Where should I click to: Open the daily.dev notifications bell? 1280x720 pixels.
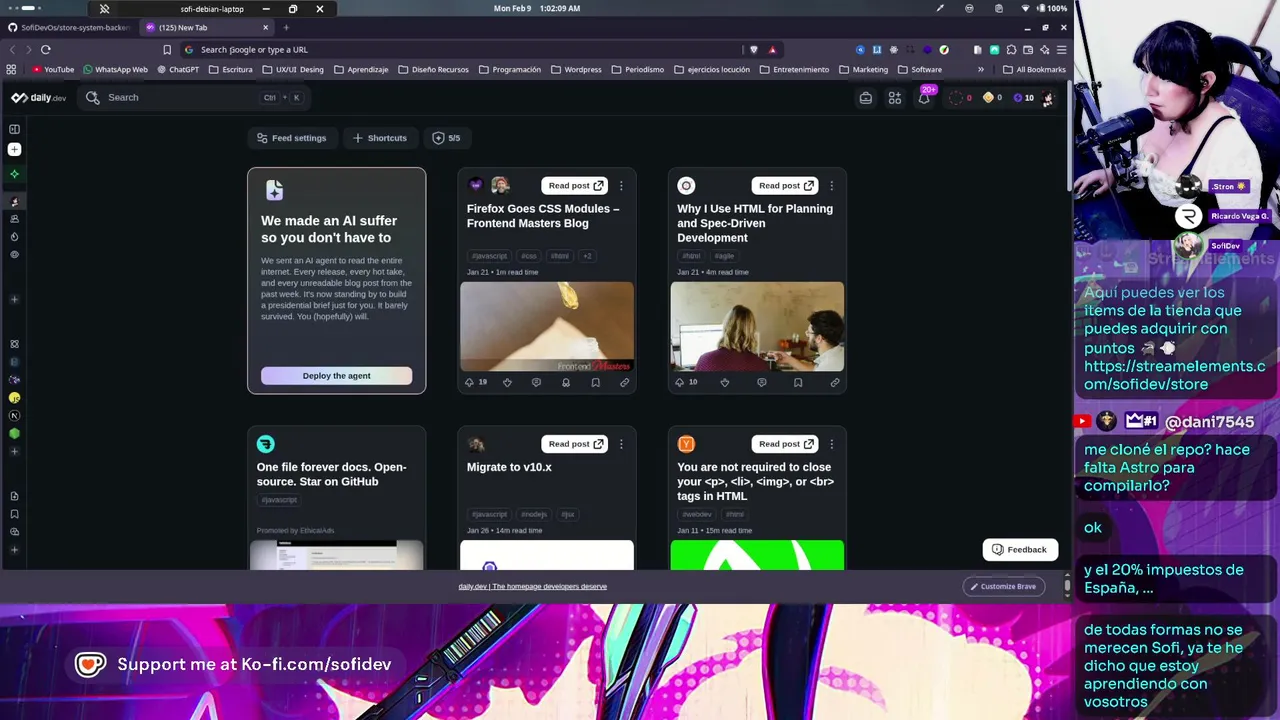(924, 97)
